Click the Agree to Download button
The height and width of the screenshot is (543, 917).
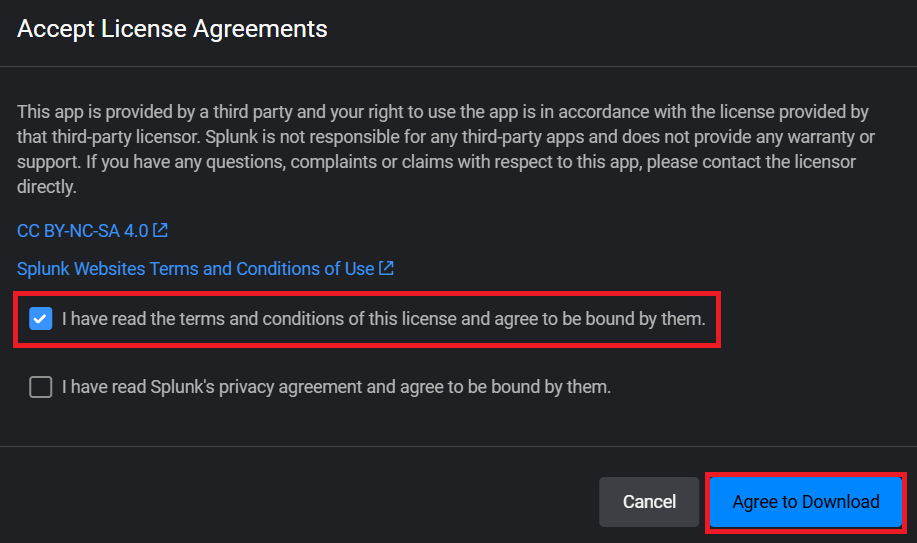805,502
